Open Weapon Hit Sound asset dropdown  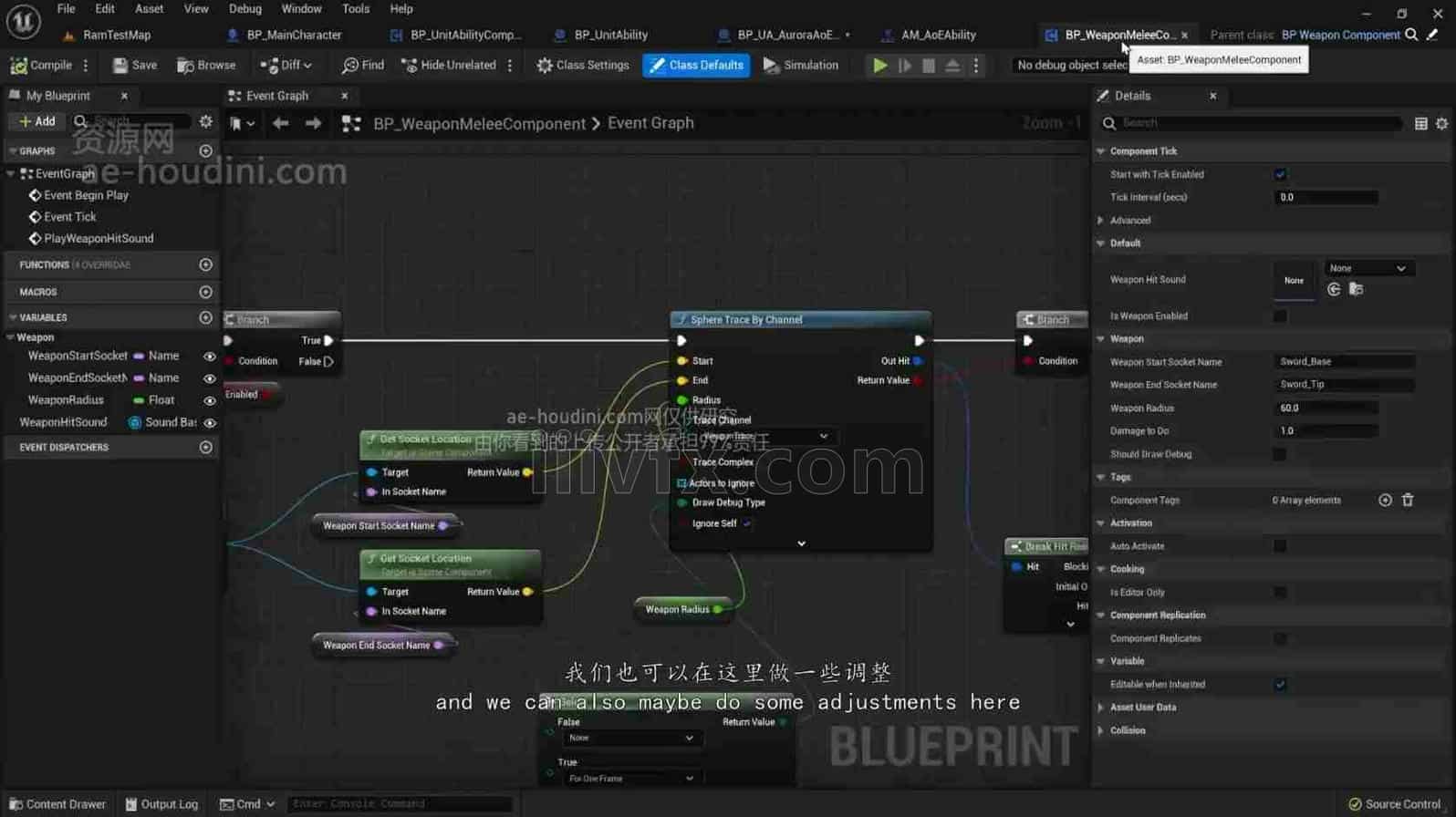pos(1368,268)
